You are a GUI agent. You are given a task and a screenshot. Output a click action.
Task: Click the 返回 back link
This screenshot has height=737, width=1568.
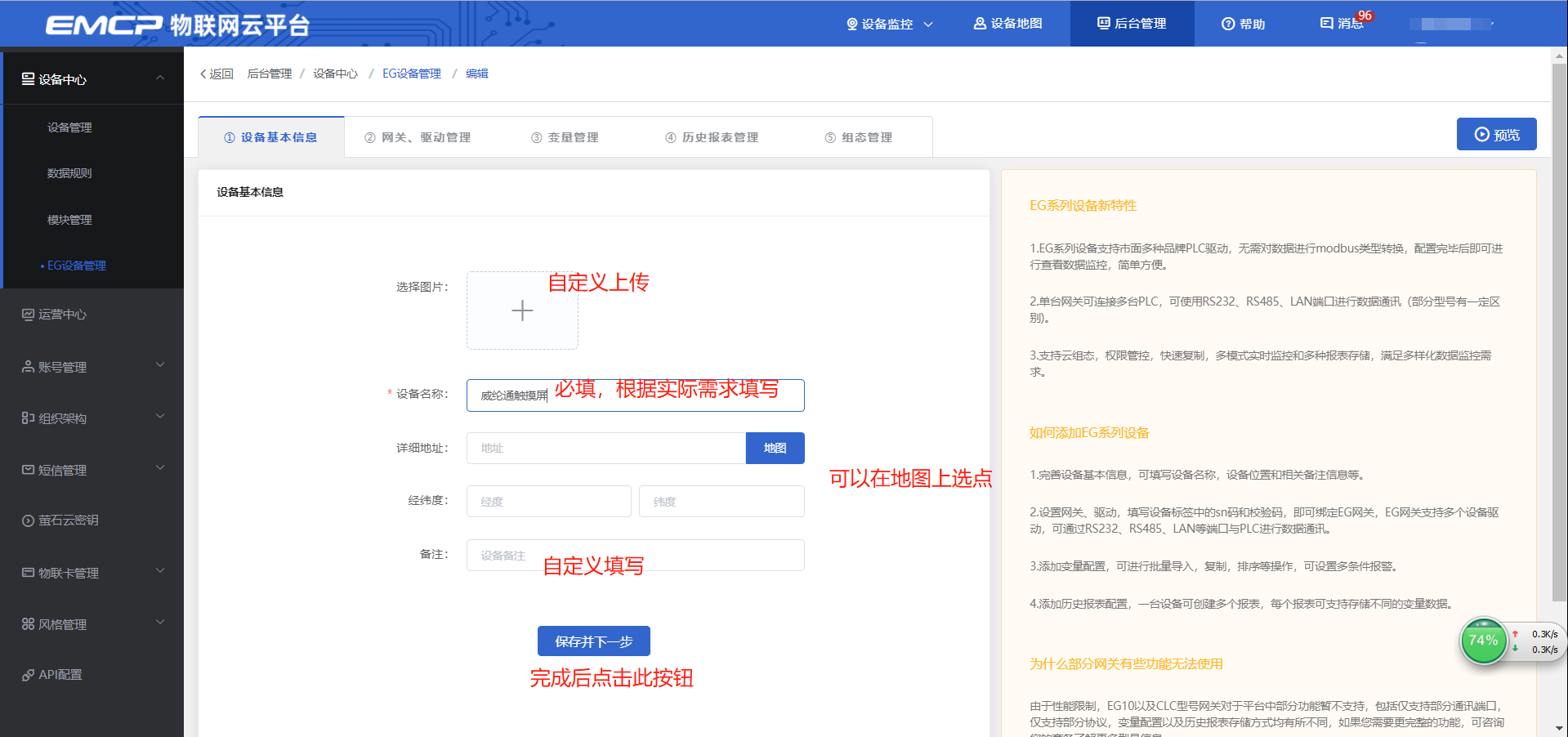point(217,74)
